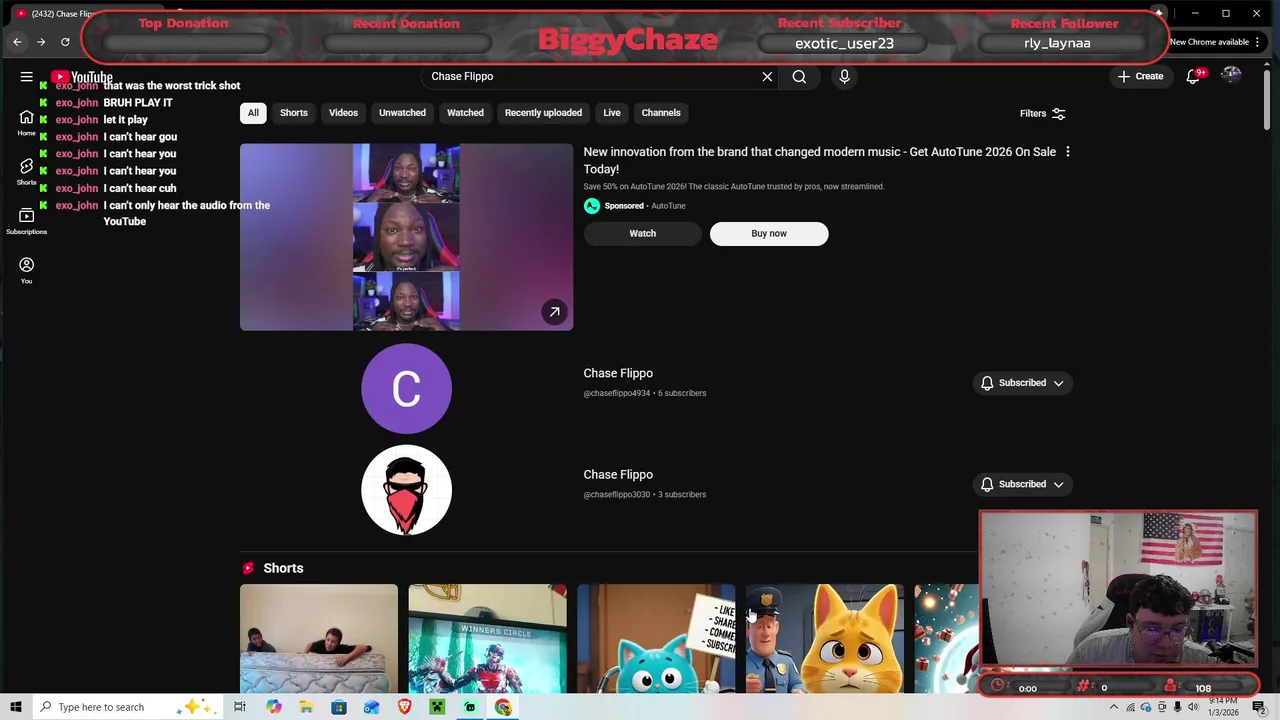Open the ad's three-dot options menu

point(1067,152)
